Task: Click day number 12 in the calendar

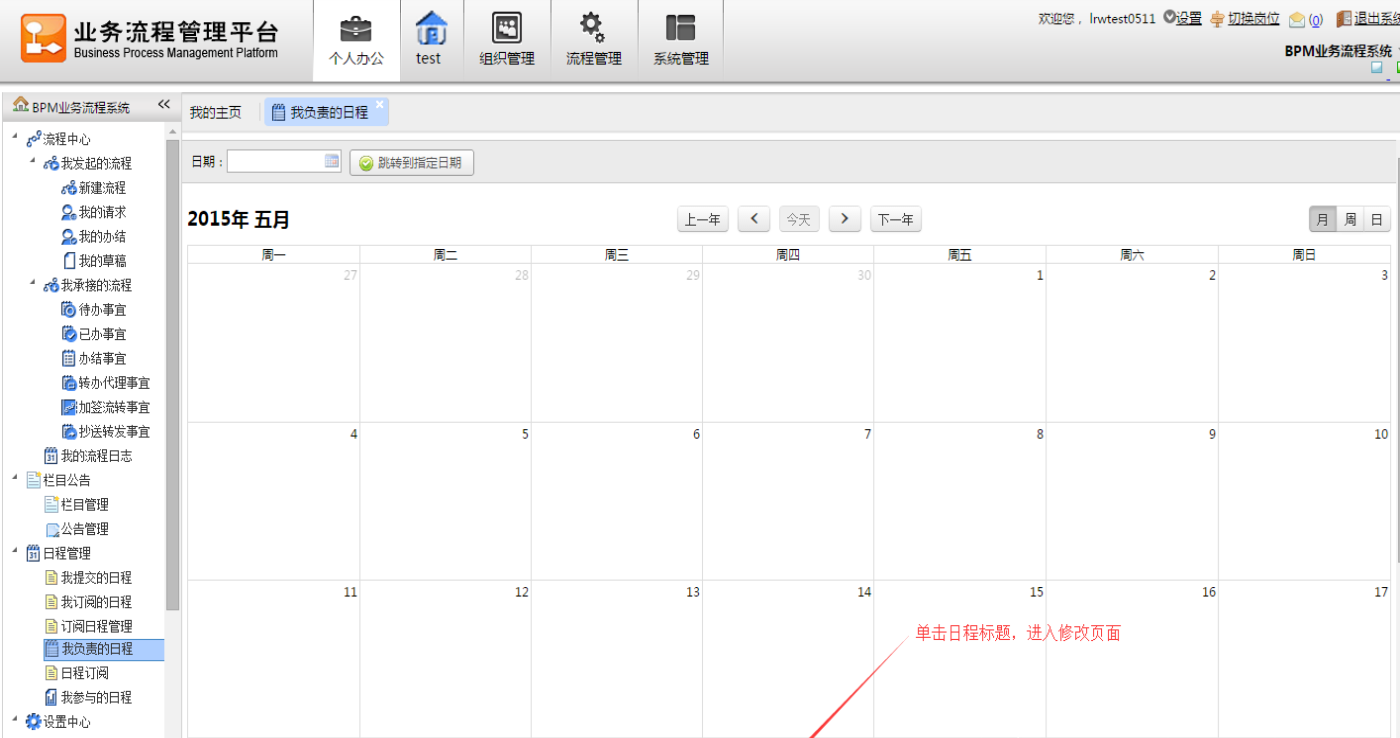Action: 521,592
